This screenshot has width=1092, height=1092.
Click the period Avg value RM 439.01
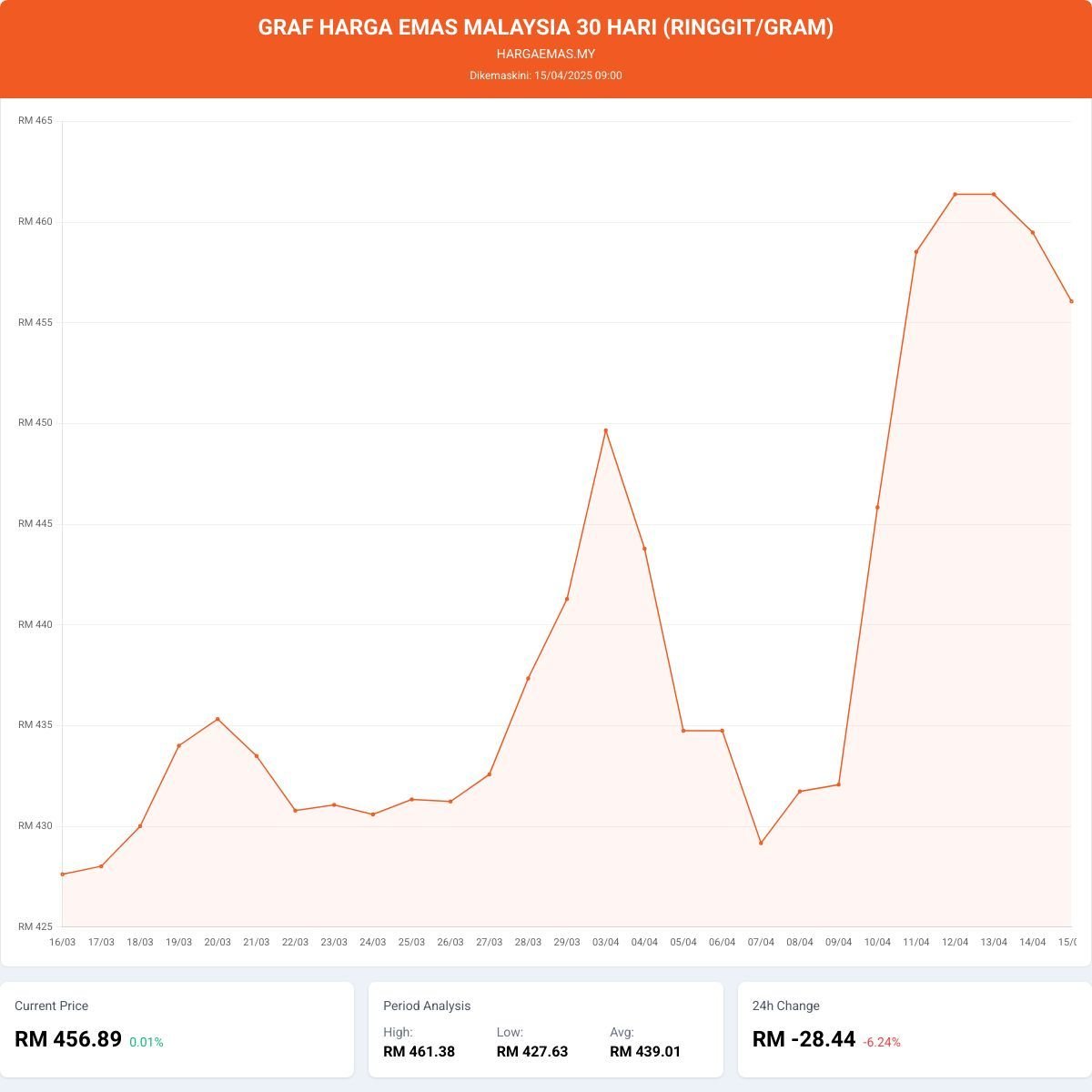click(x=645, y=1052)
